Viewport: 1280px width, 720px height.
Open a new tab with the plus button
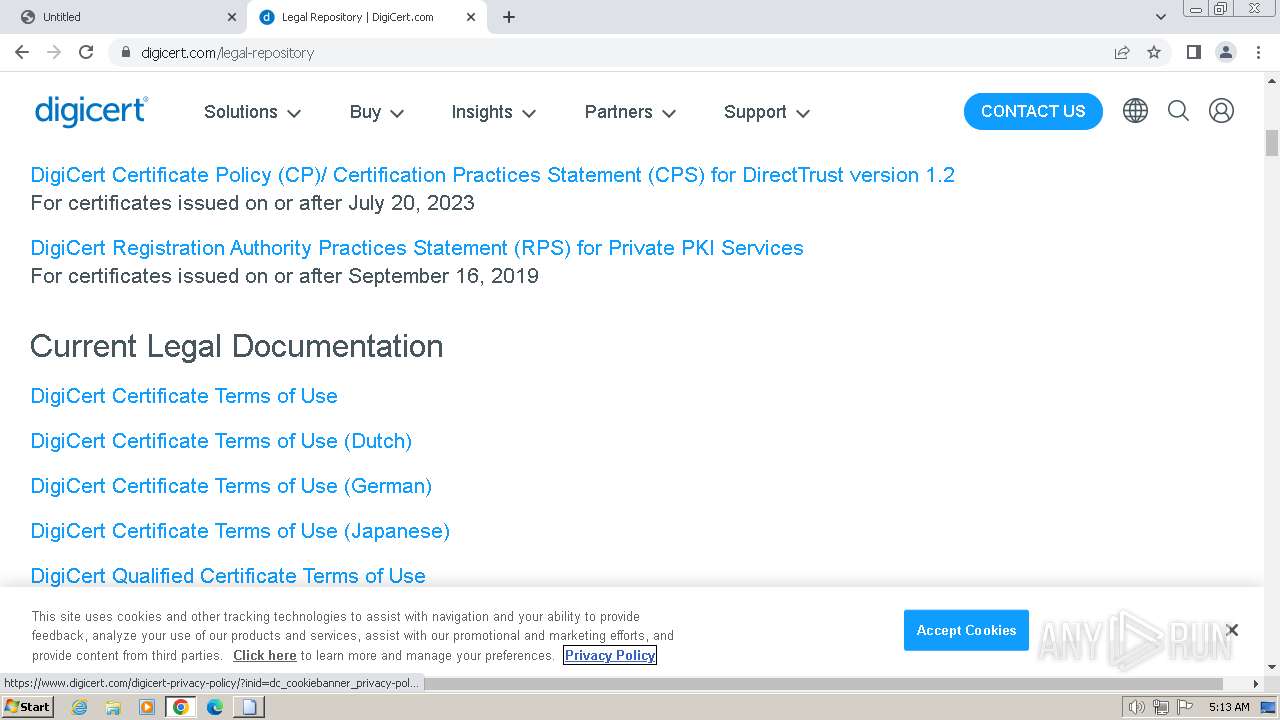tap(509, 17)
